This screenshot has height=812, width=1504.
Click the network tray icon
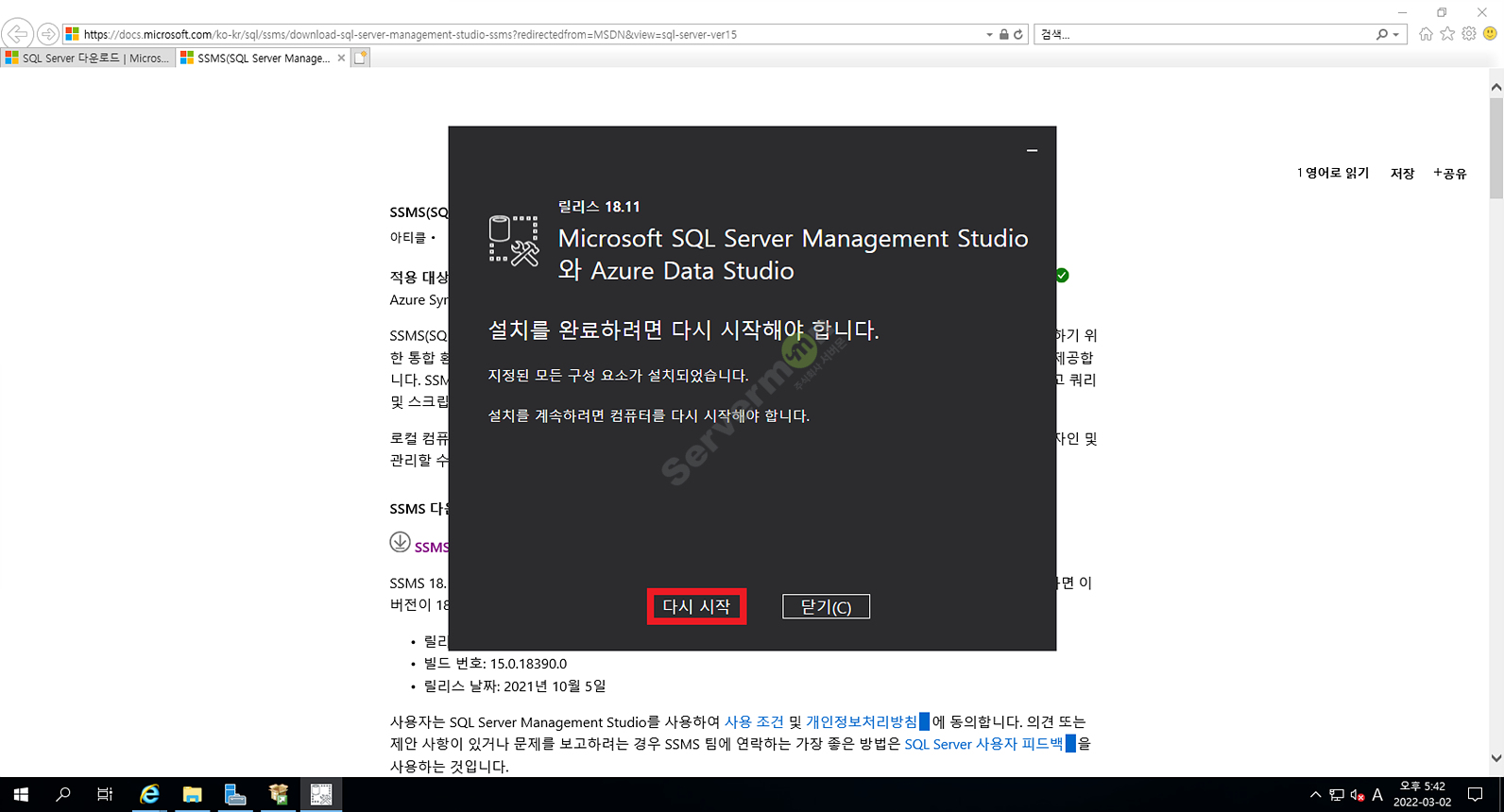coord(1337,795)
